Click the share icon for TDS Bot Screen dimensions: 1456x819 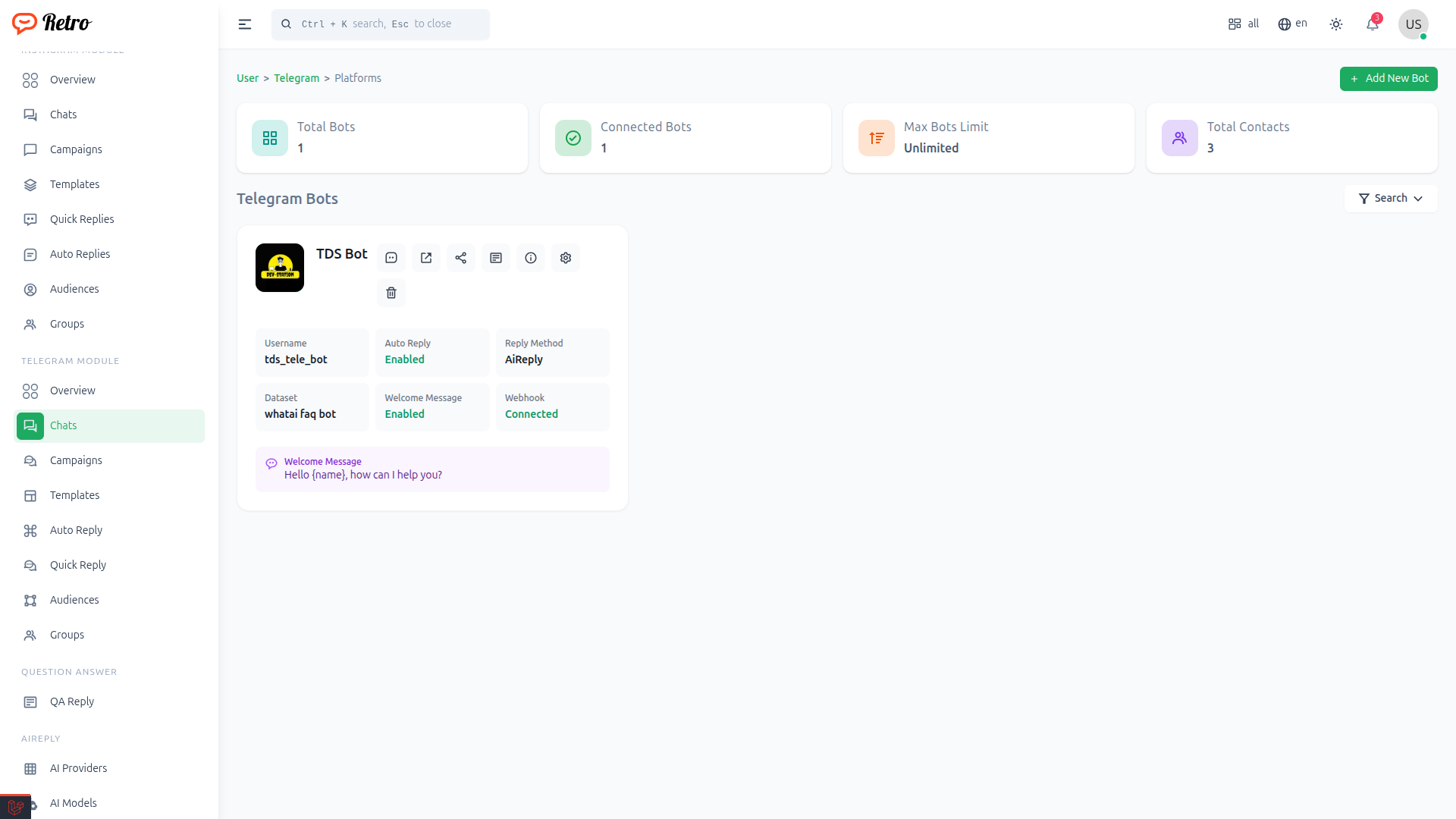pos(461,258)
